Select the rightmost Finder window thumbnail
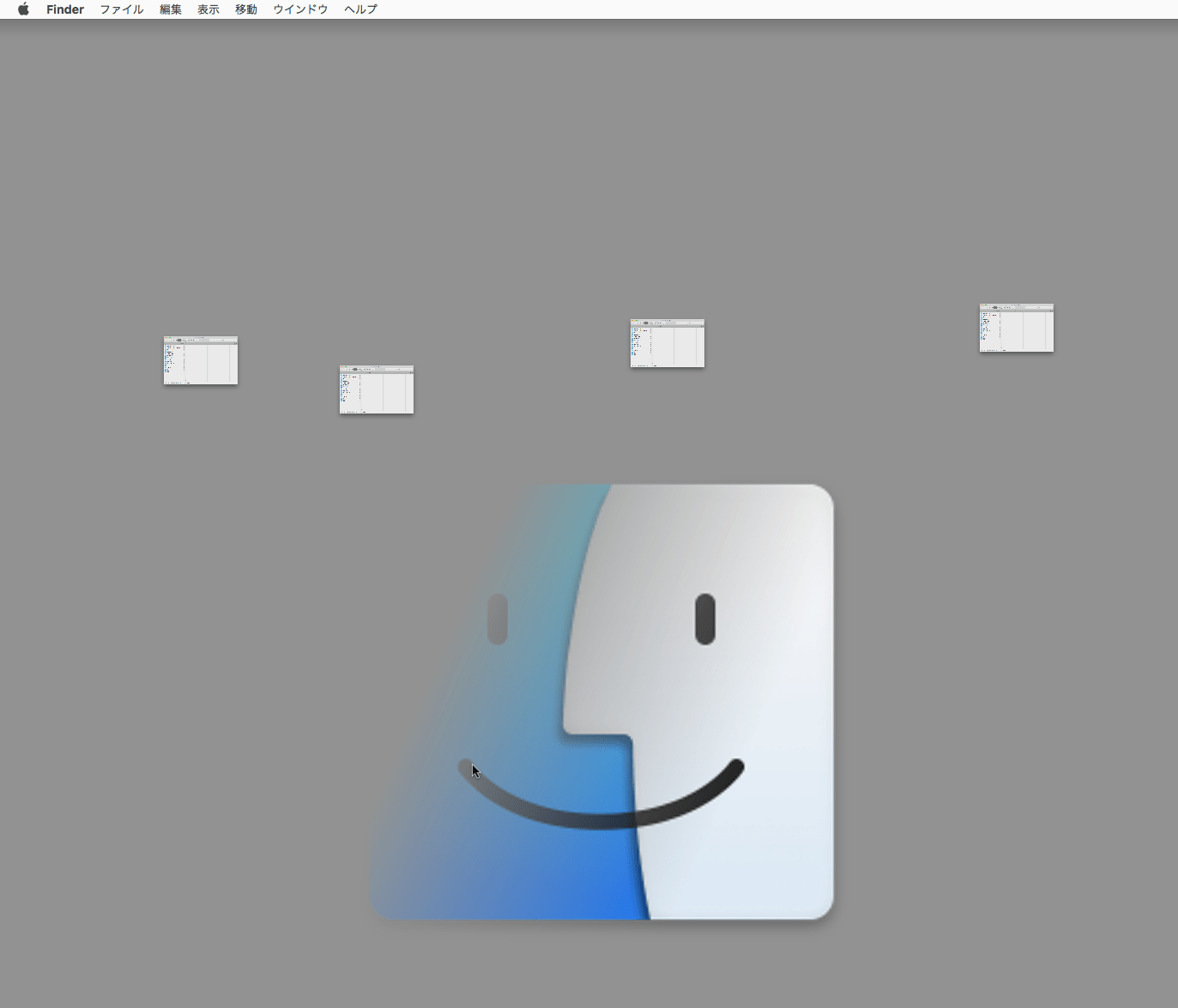This screenshot has width=1178, height=1008. [x=1017, y=328]
